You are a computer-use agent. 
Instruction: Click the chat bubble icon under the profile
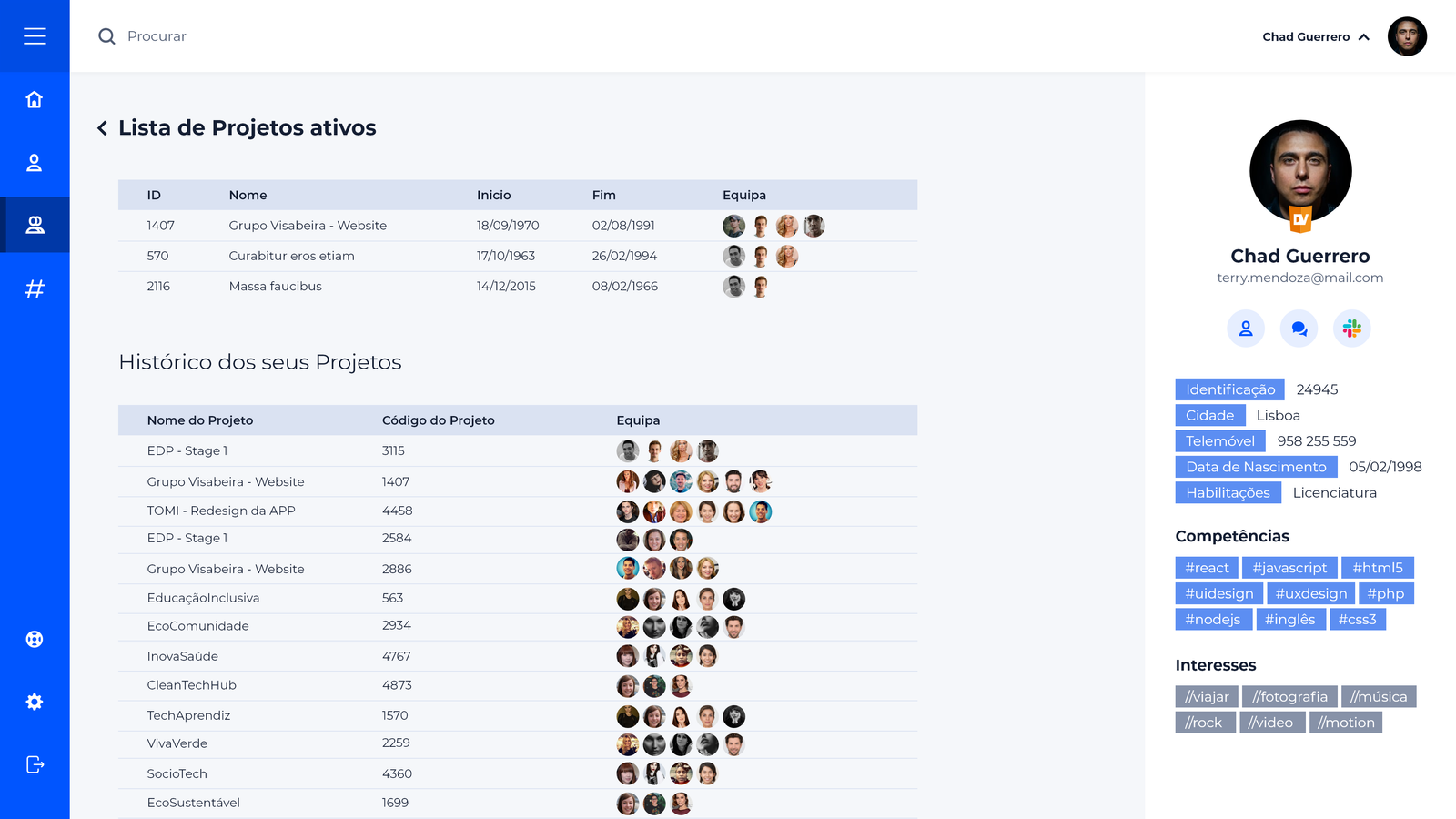pos(1299,329)
